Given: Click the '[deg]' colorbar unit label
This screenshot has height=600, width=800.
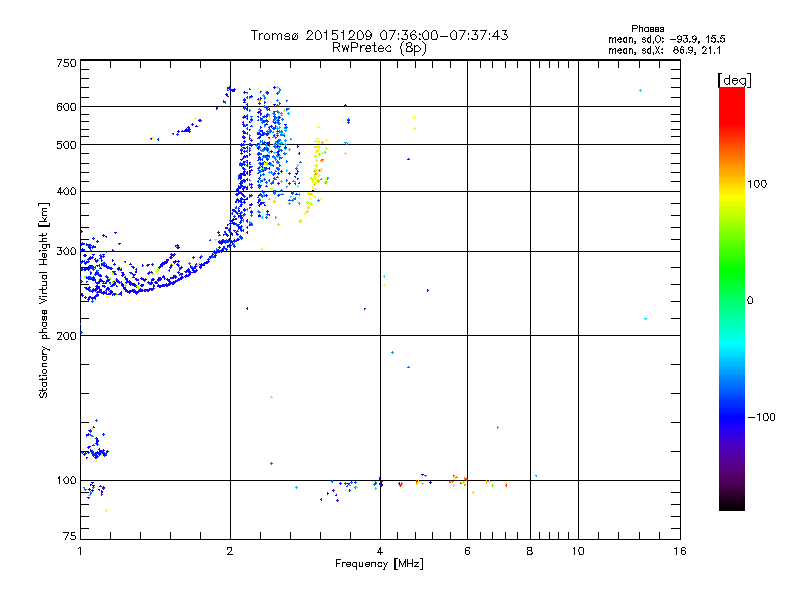Looking at the screenshot, I should [x=734, y=80].
